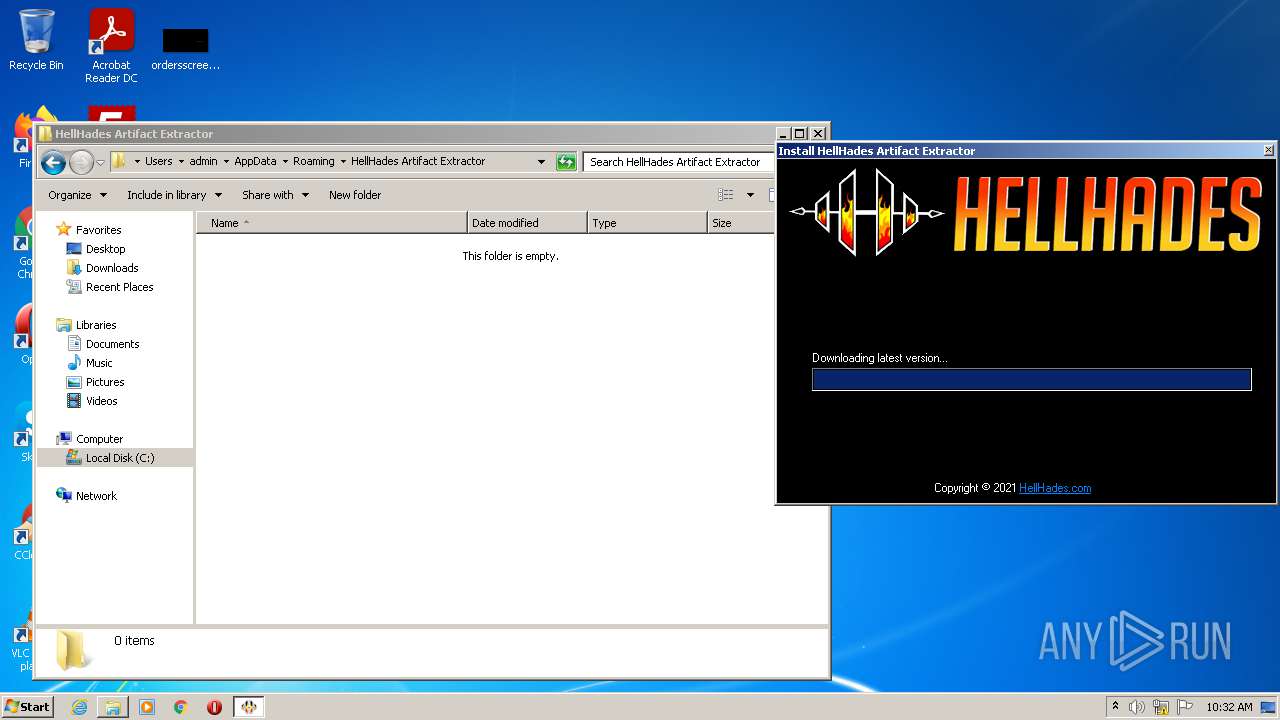Click the New folder button
The image size is (1280, 720).
coord(355,195)
